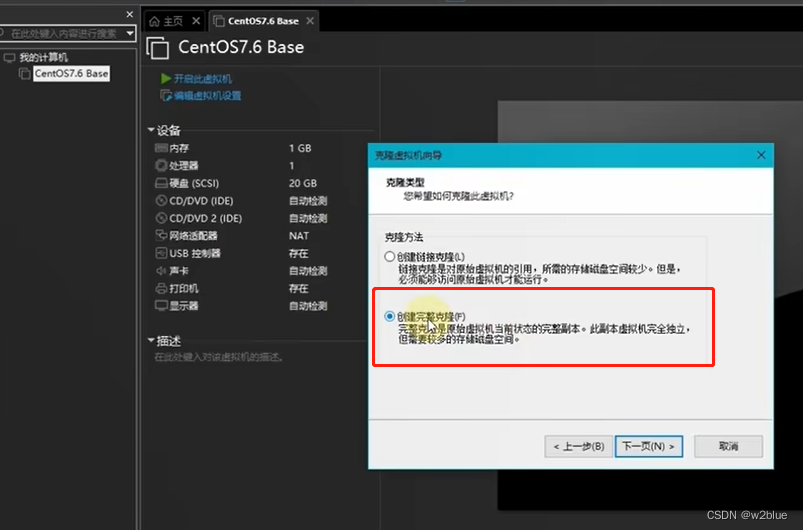The image size is (803, 530).
Task: Click the Next (N) button in the clone wizard
Action: point(649,447)
